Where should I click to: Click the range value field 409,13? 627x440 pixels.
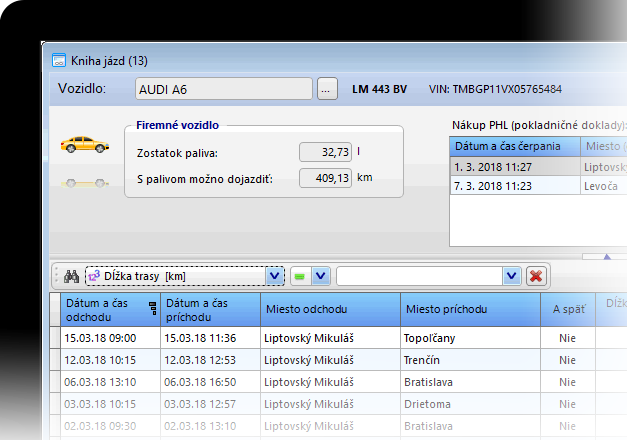325,178
